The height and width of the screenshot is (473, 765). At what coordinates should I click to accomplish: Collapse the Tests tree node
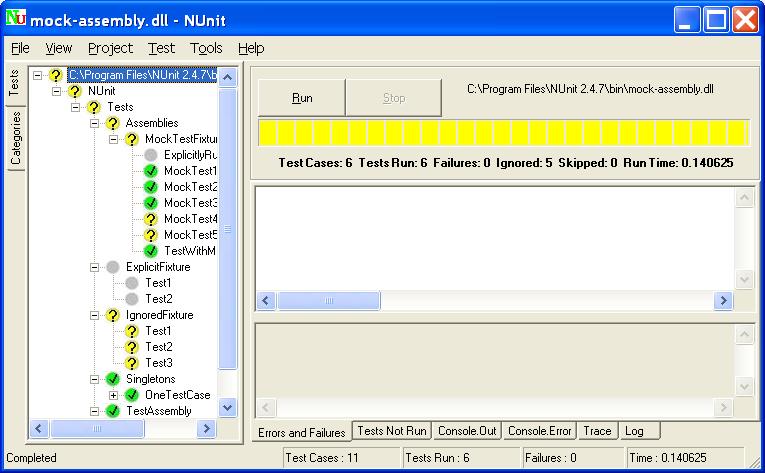click(76, 107)
